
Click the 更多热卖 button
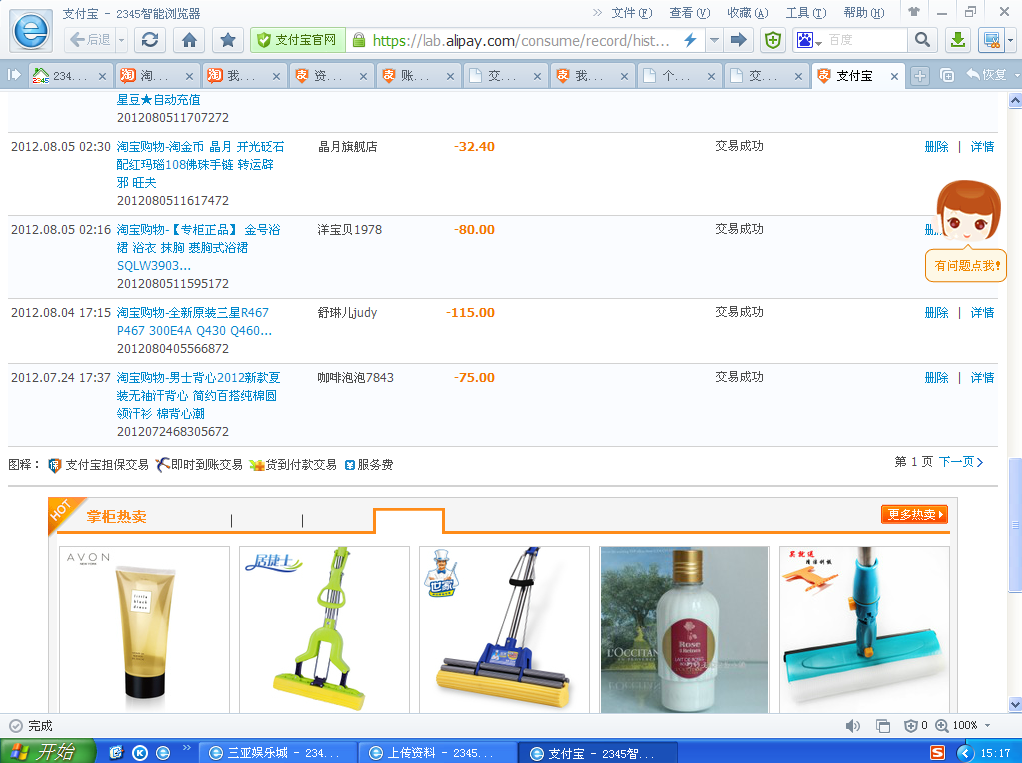click(x=914, y=514)
